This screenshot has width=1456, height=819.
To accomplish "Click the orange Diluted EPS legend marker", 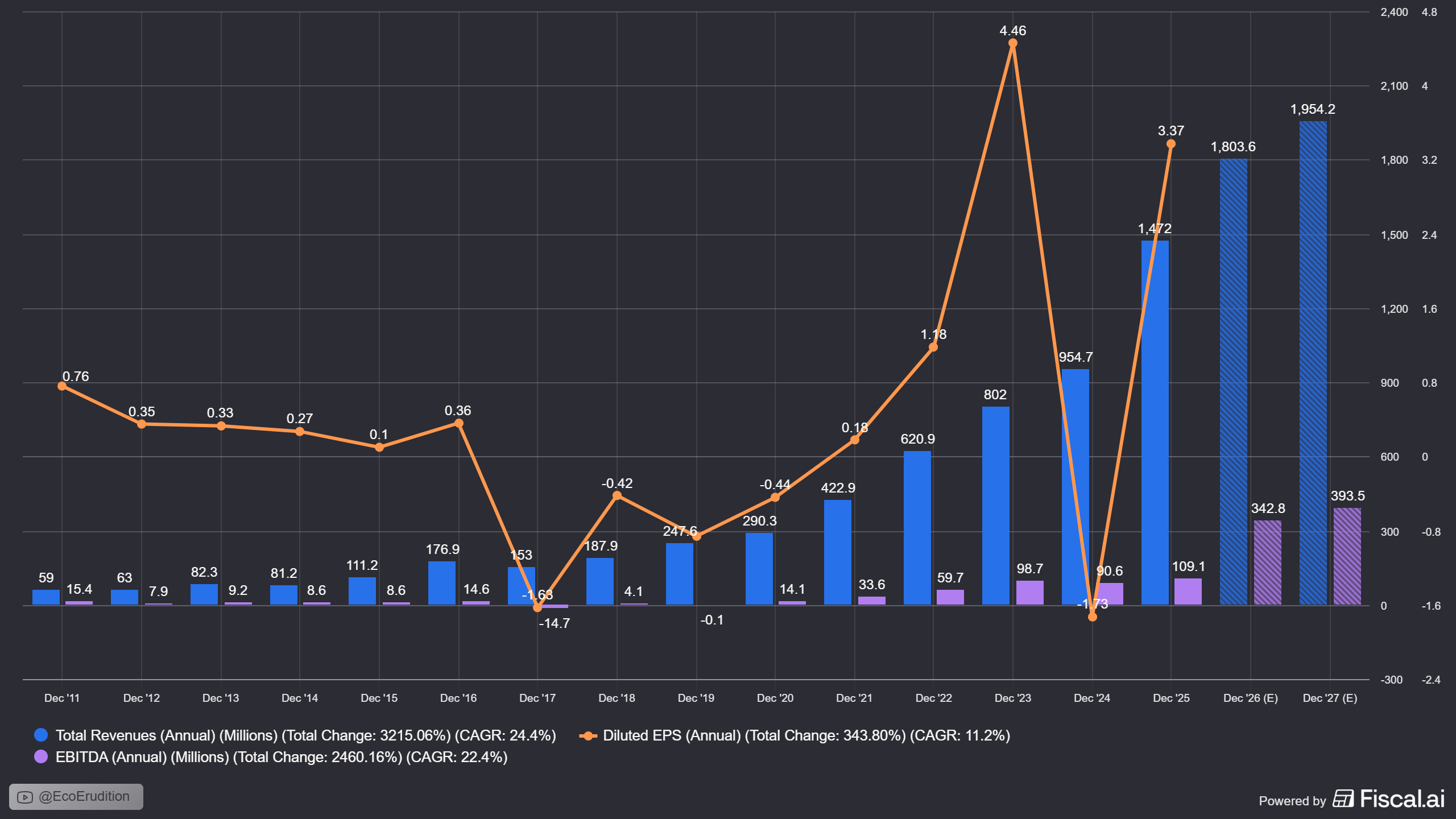I will (x=588, y=735).
